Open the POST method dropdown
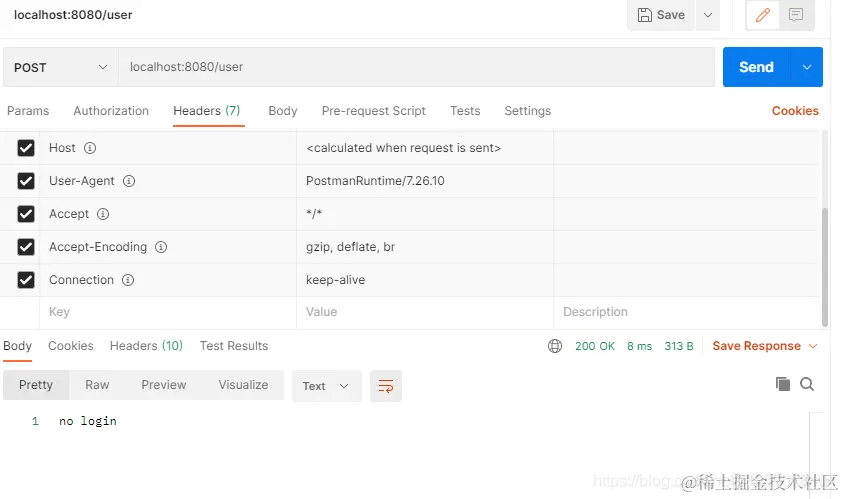845x499 pixels. click(60, 67)
